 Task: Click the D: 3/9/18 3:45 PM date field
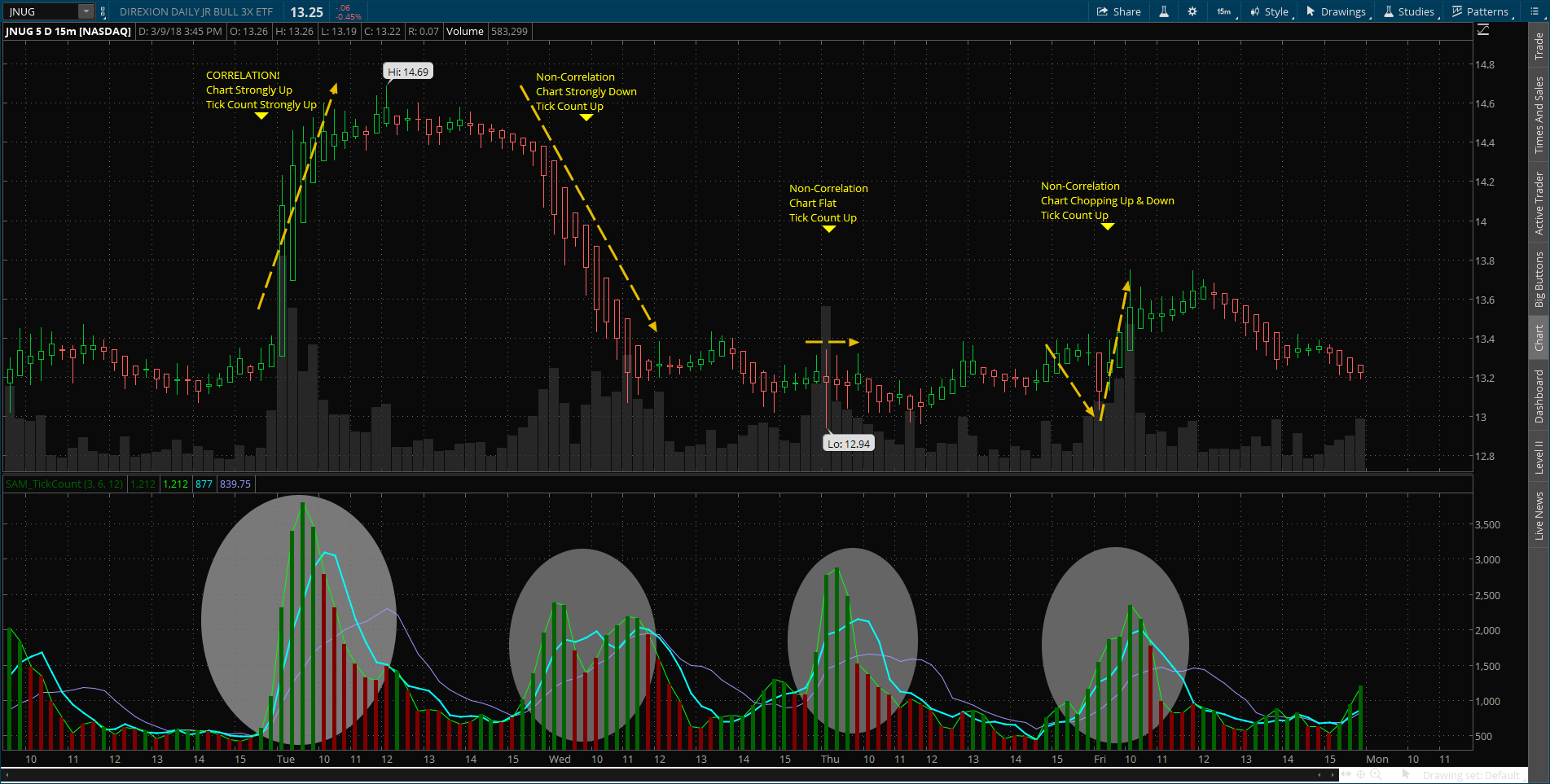(x=180, y=31)
